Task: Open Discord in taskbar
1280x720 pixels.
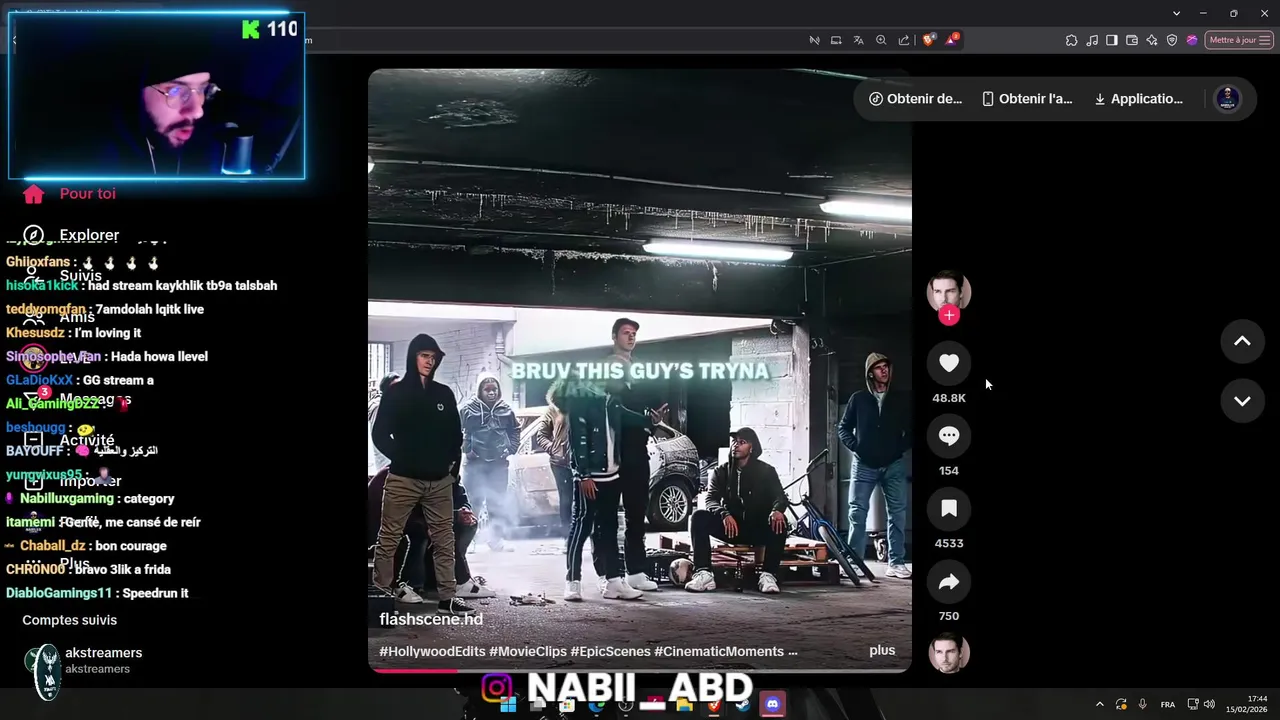Action: 772,704
